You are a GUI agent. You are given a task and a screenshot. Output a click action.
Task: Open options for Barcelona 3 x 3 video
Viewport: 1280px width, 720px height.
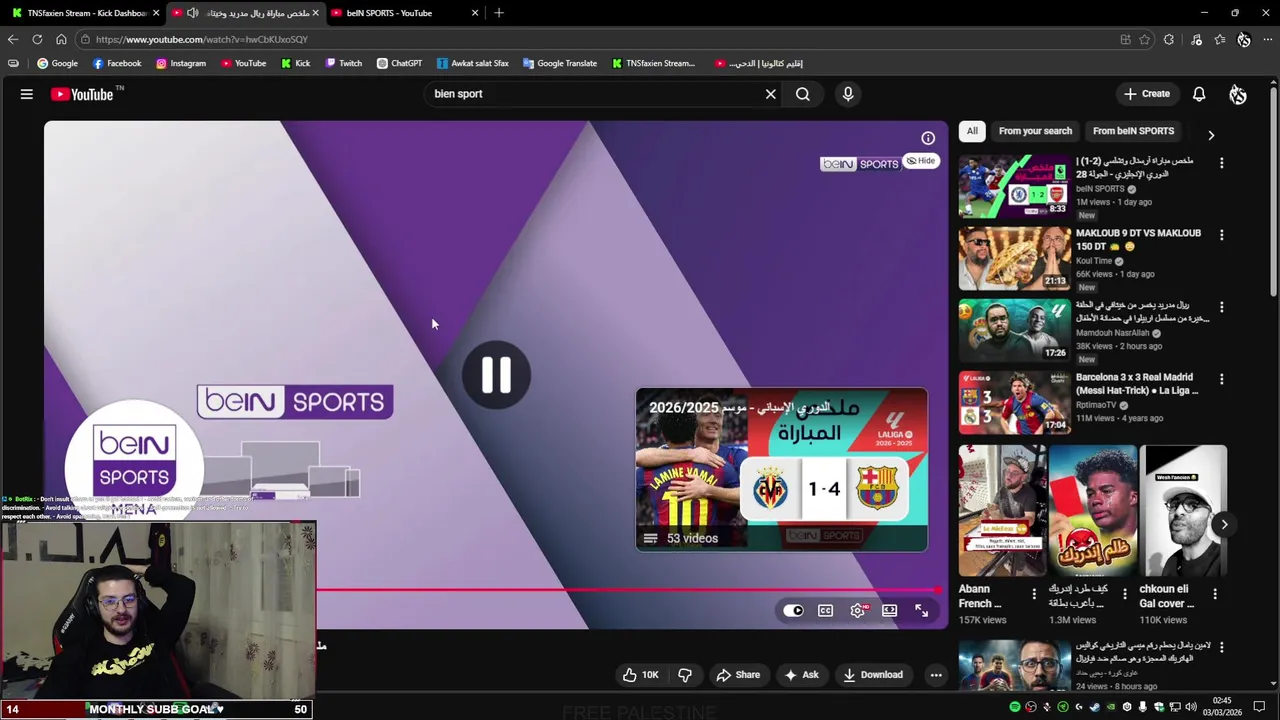click(1221, 379)
